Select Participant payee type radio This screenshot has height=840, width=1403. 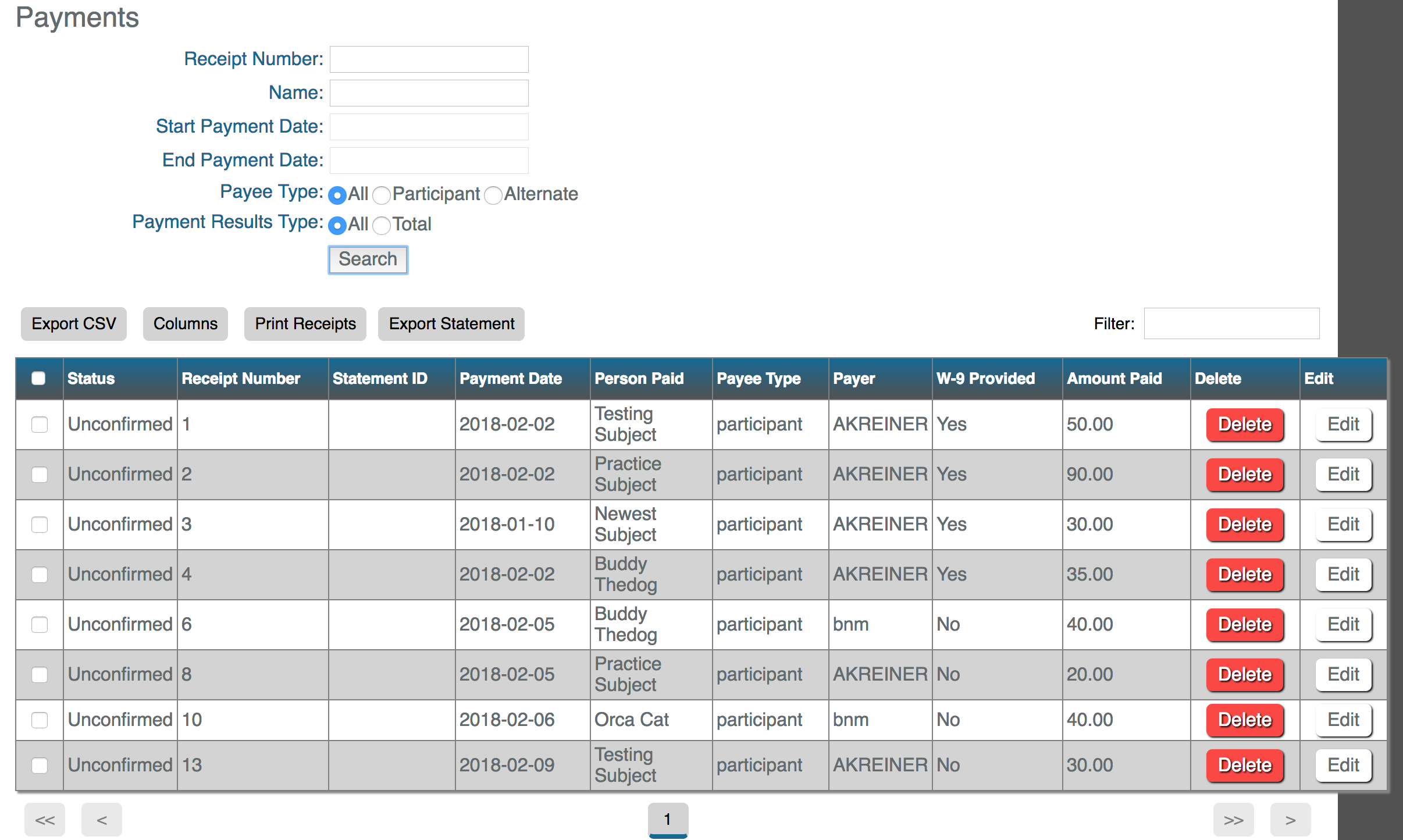(x=382, y=195)
